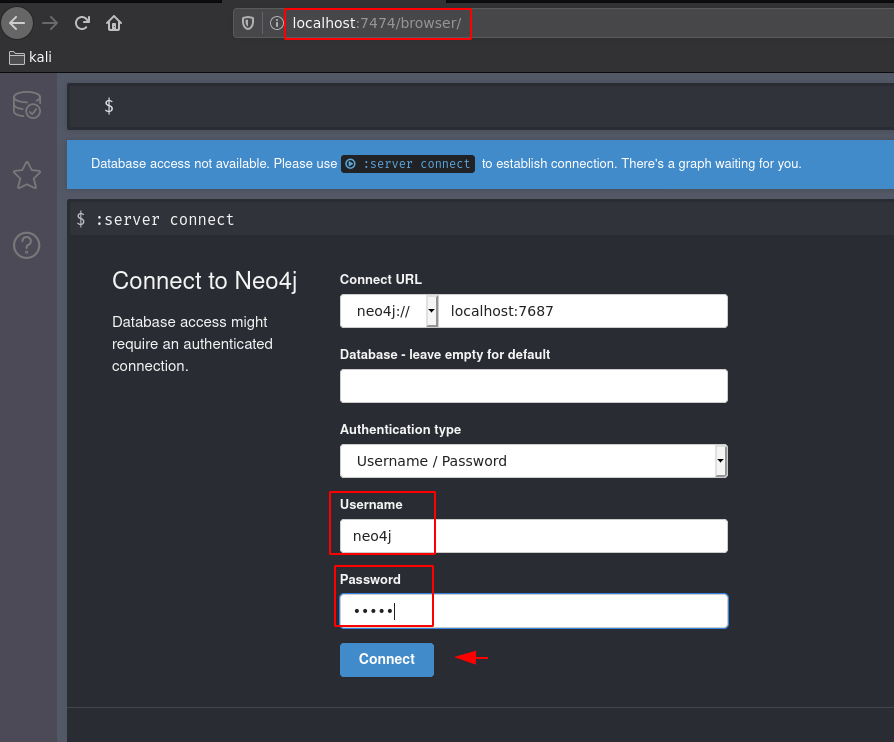
Task: Select the Database name input field
Action: 533,386
